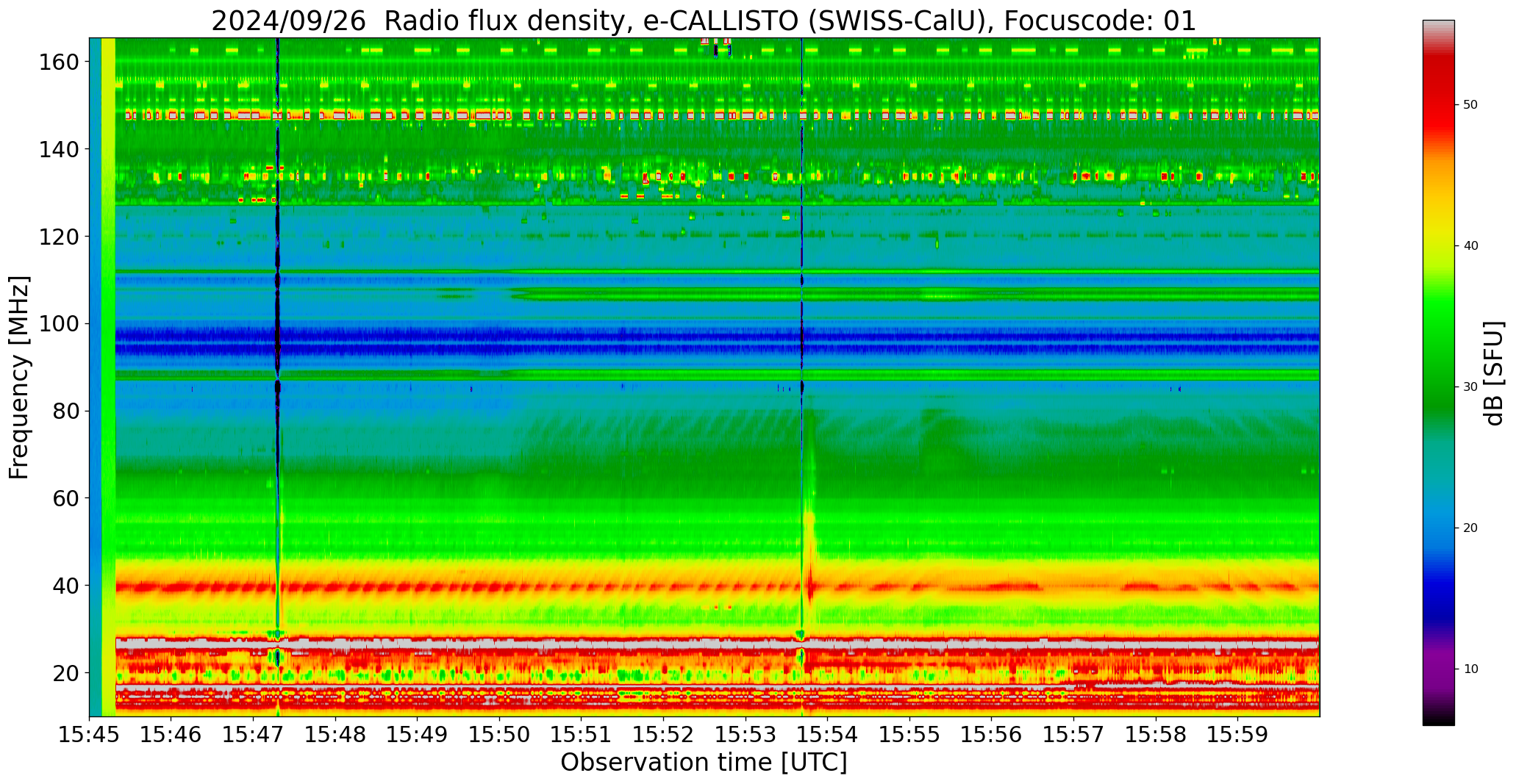
Task: Click the 140 frequency tick label
Action: pos(59,149)
